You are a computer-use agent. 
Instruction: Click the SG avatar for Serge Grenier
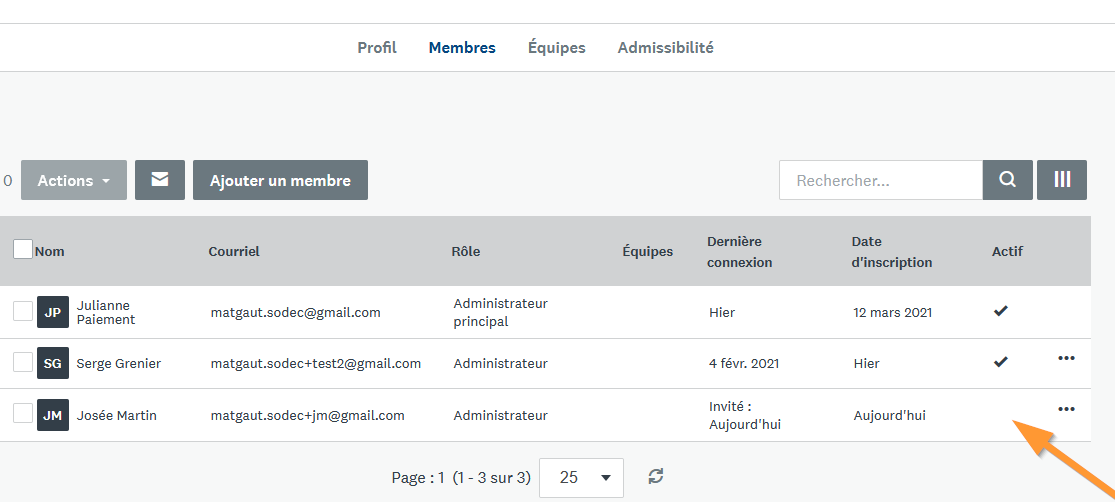pyautogui.click(x=53, y=364)
